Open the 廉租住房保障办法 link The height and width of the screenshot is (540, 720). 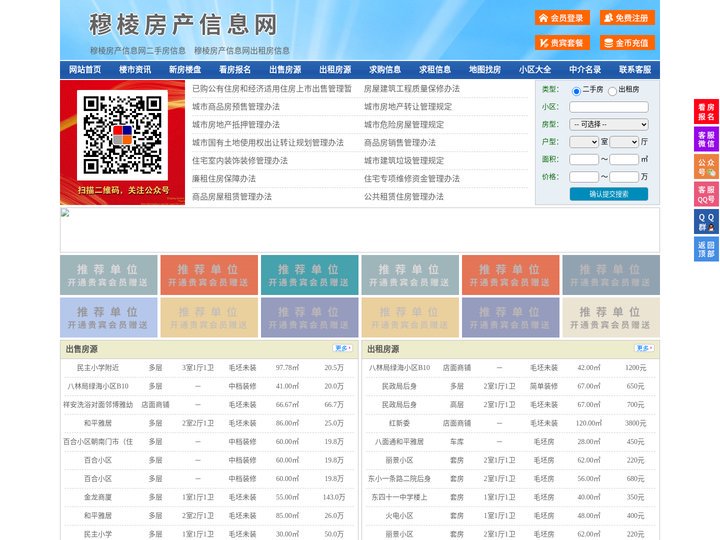tap(224, 179)
